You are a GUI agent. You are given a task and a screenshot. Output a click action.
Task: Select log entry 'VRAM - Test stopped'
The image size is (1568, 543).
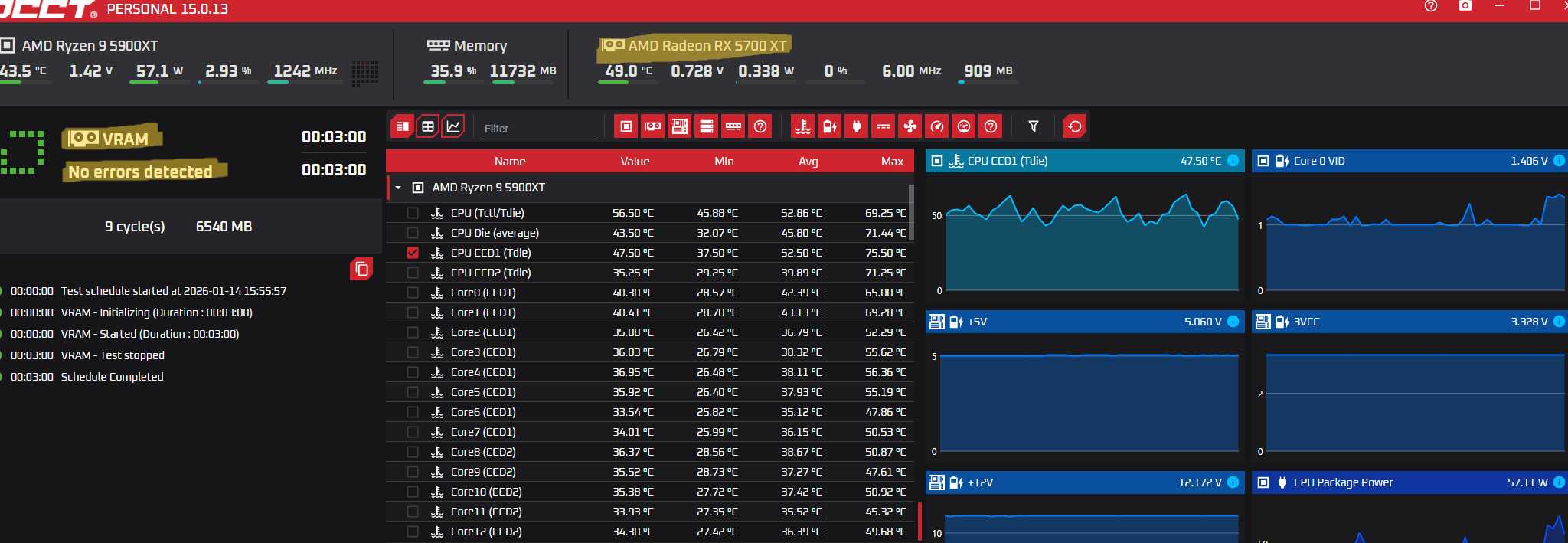point(113,355)
